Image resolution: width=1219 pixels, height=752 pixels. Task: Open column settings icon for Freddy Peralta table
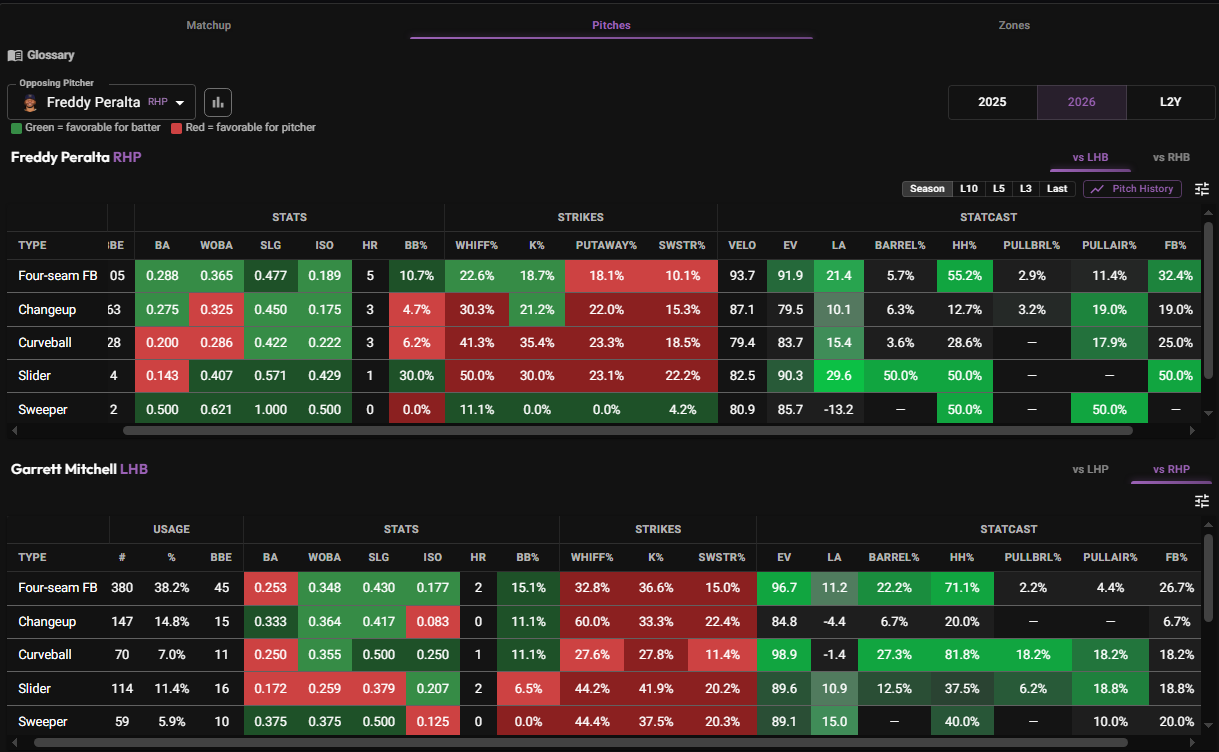pos(1202,188)
